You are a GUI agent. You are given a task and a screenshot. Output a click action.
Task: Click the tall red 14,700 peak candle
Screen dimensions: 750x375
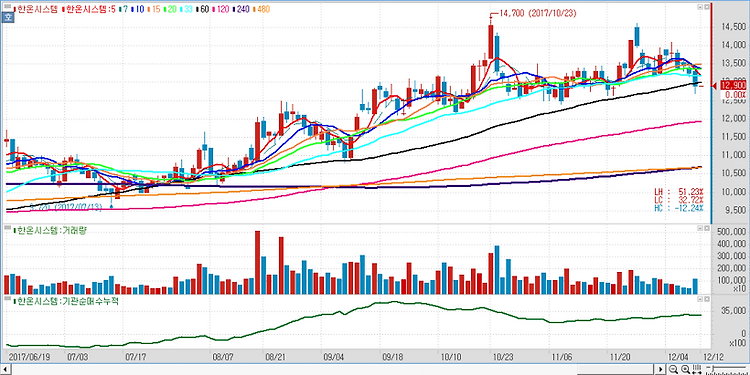pos(491,42)
